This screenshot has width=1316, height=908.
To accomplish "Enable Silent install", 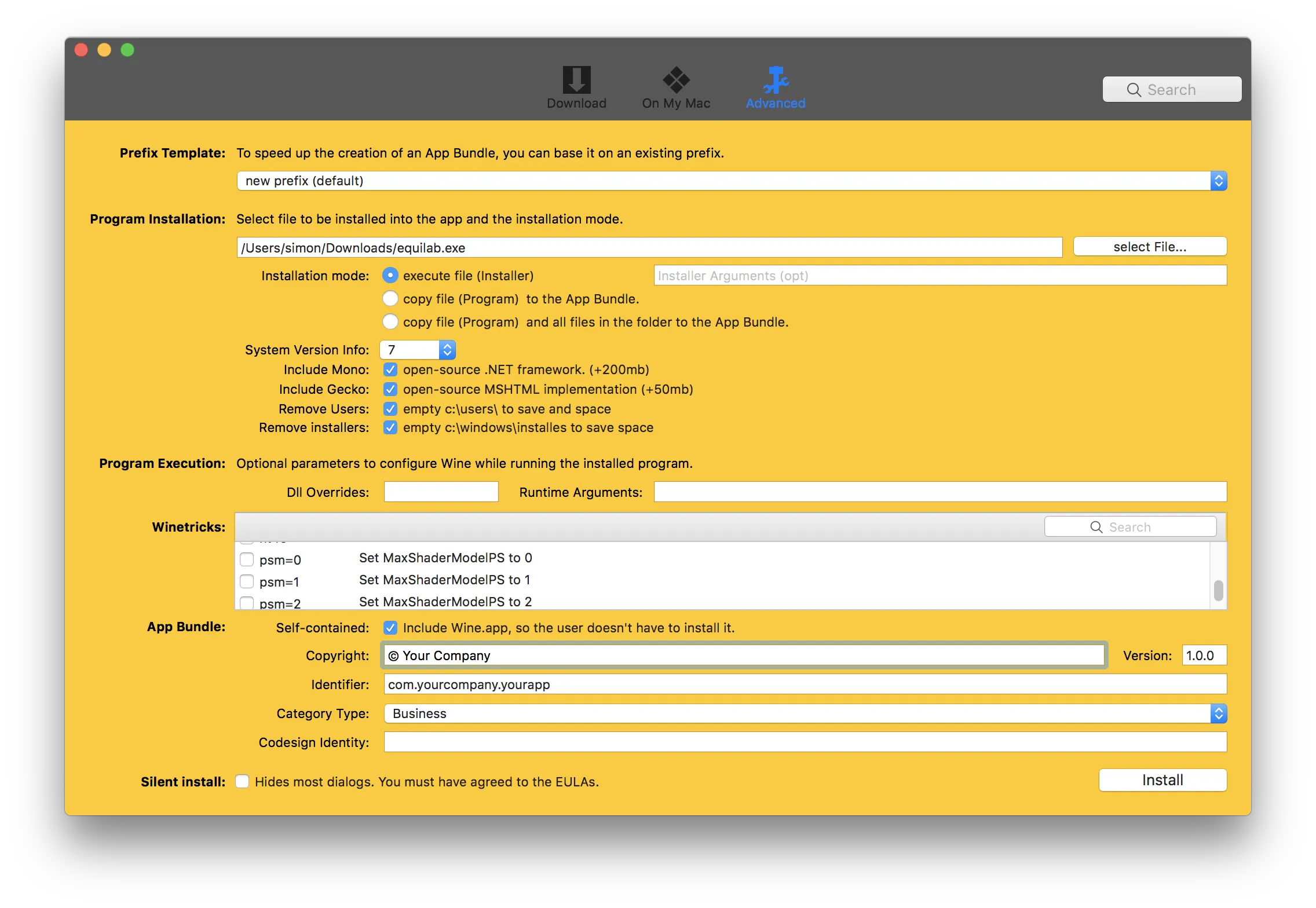I will click(x=242, y=781).
